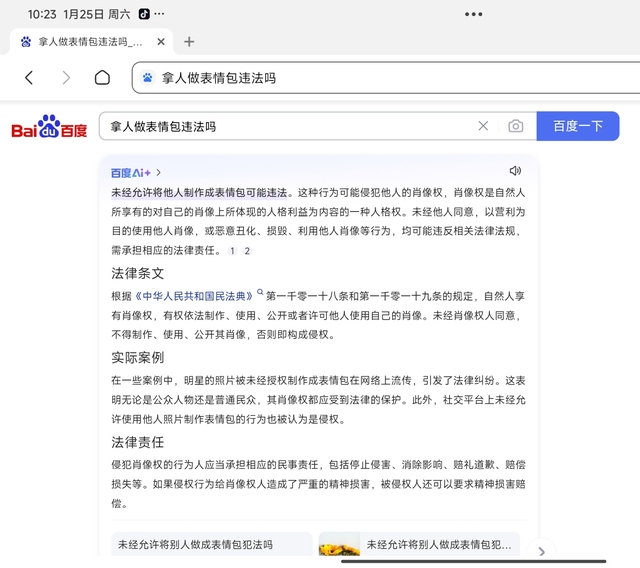Show more related cards with right chevron

coord(541,551)
